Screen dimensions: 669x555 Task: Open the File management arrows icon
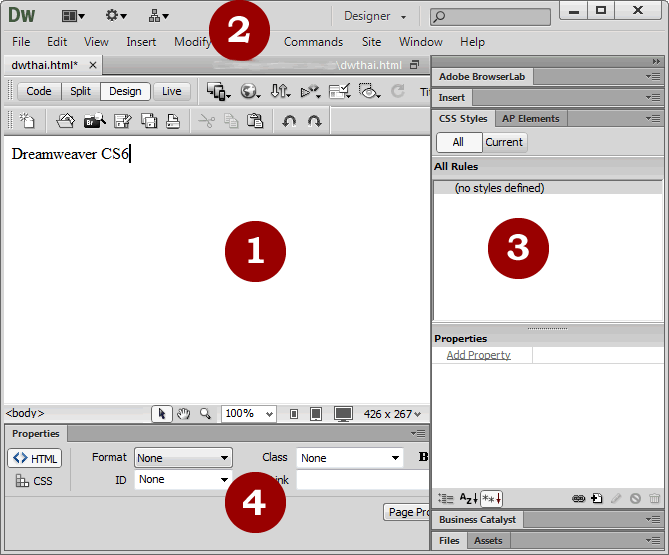point(280,91)
